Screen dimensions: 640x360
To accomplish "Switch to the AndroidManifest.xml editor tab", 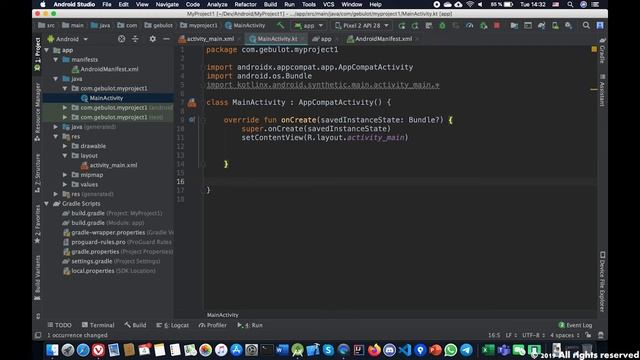I will point(383,39).
